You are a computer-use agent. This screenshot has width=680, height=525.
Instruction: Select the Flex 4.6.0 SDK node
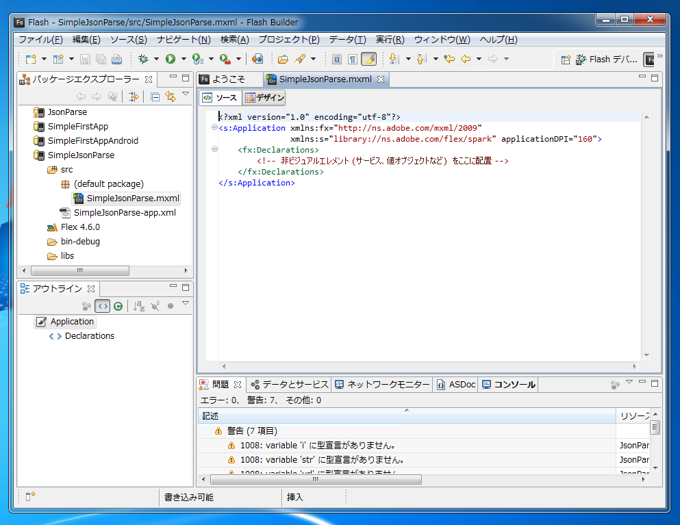pos(74,227)
